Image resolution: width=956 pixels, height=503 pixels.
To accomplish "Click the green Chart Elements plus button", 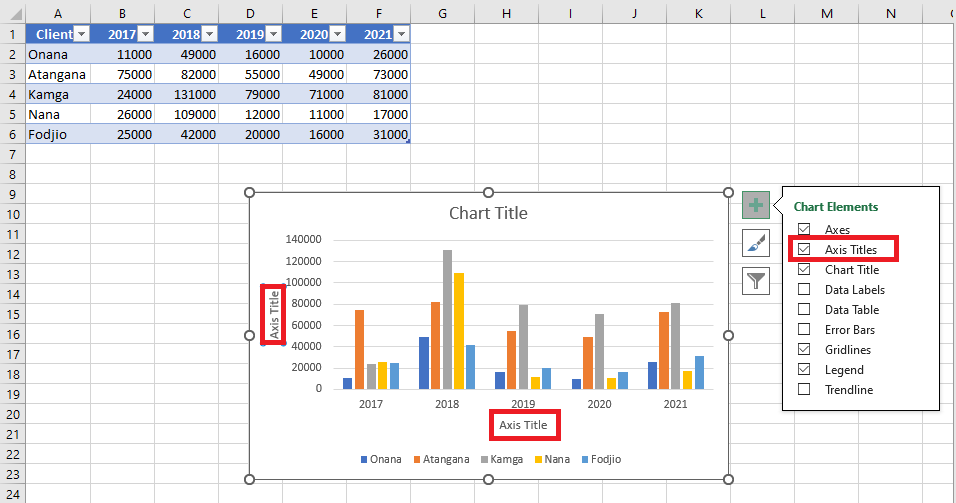I will tap(755, 205).
